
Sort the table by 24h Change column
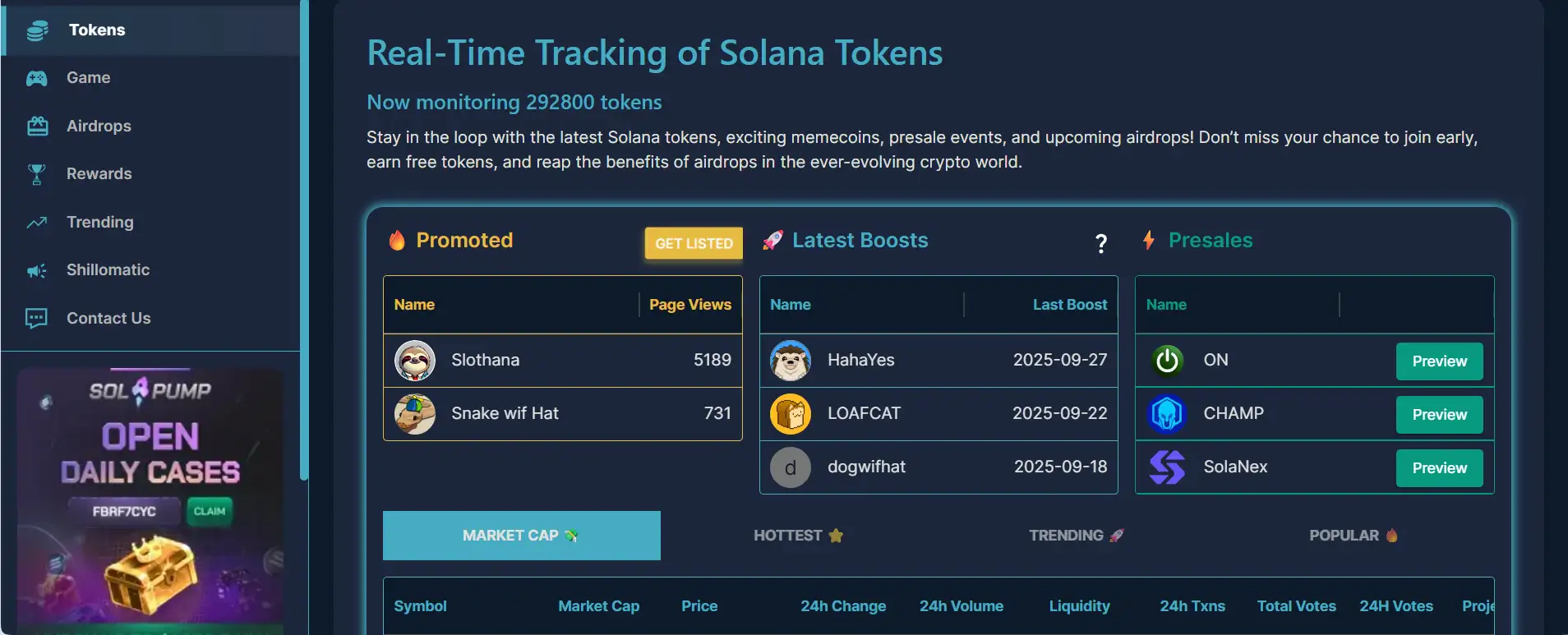click(x=843, y=606)
